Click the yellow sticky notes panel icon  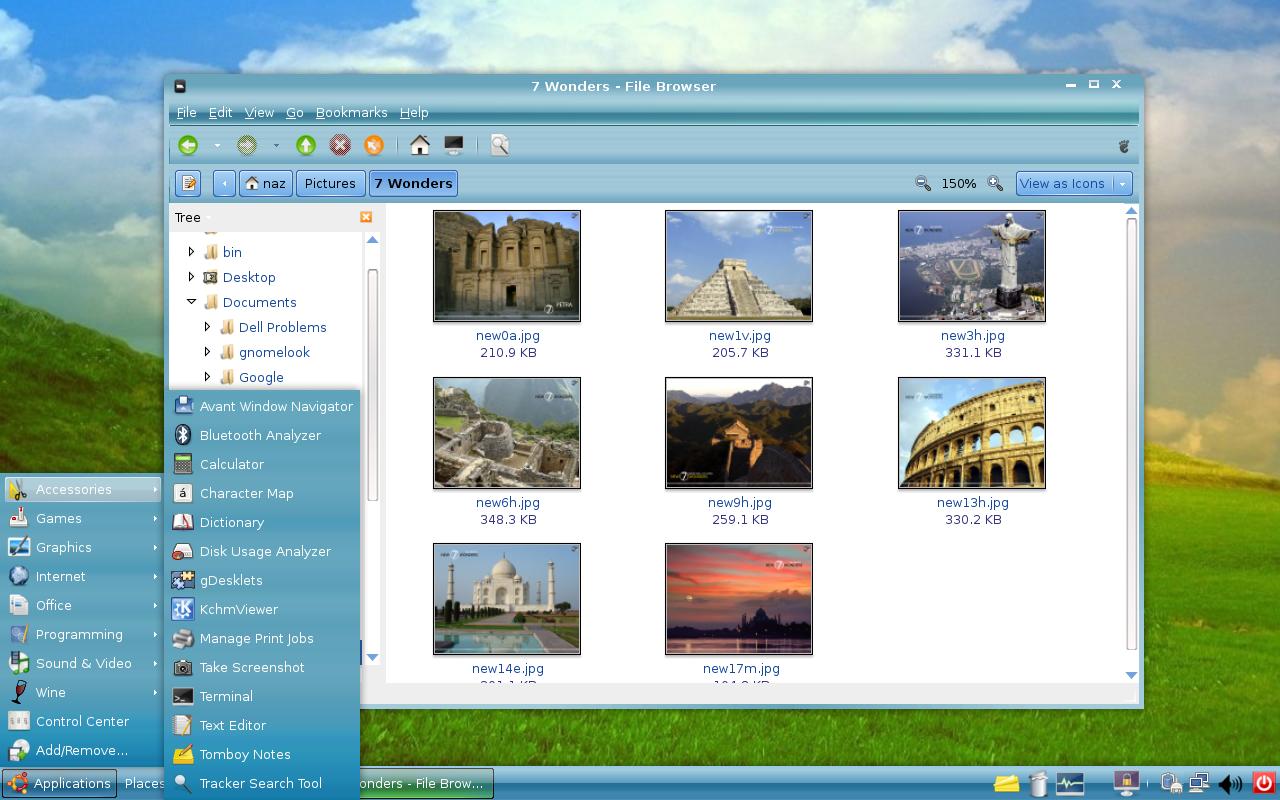click(x=1006, y=783)
